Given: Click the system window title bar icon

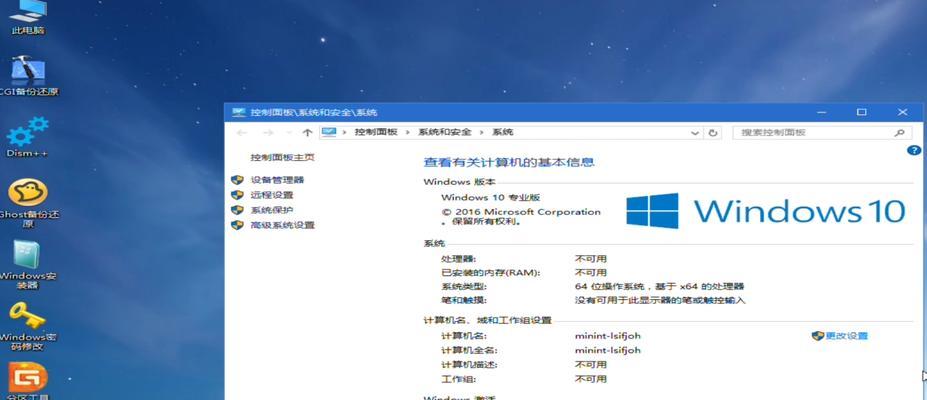Looking at the screenshot, I should tap(238, 112).
